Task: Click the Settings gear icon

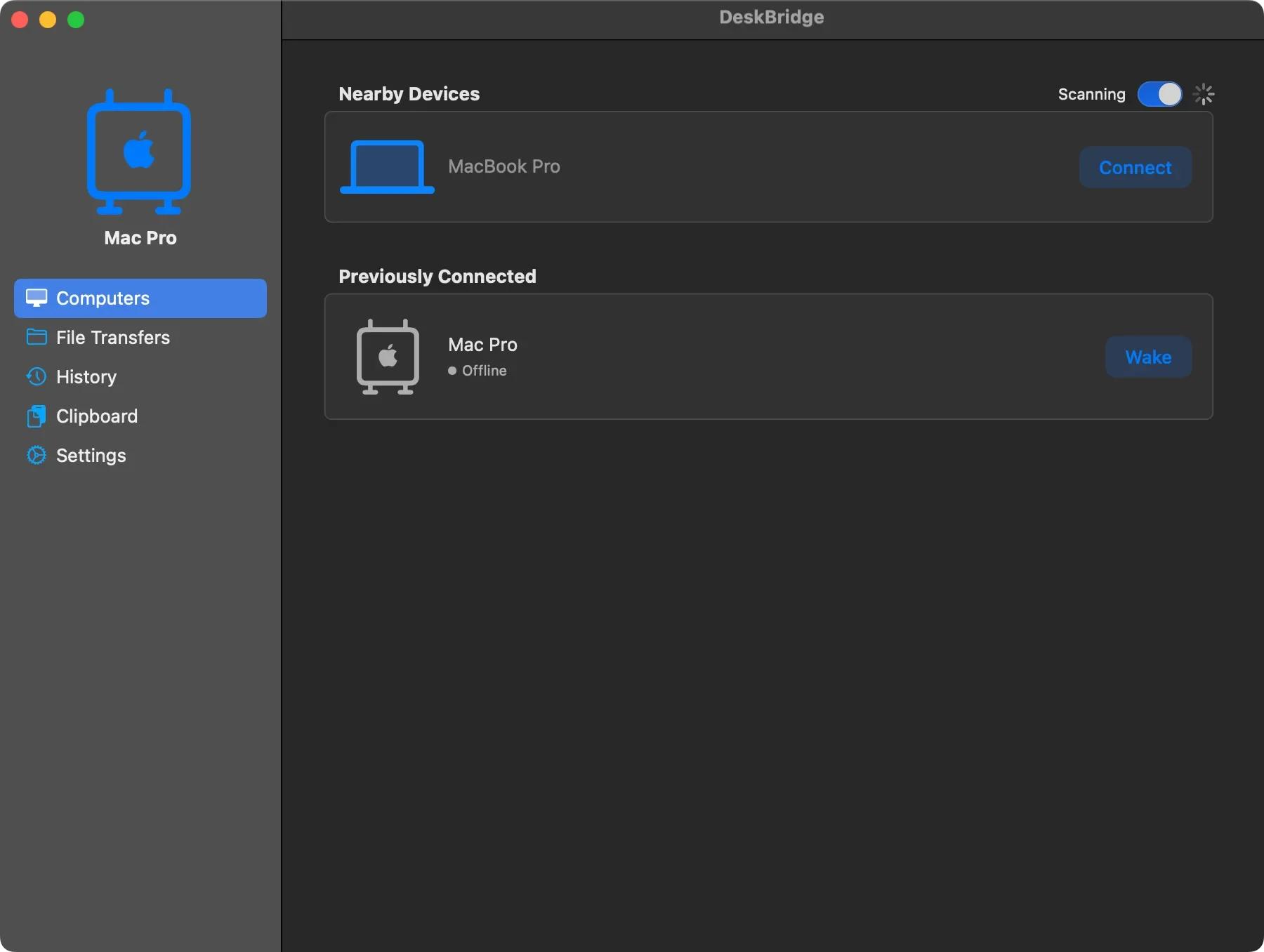Action: [37, 456]
